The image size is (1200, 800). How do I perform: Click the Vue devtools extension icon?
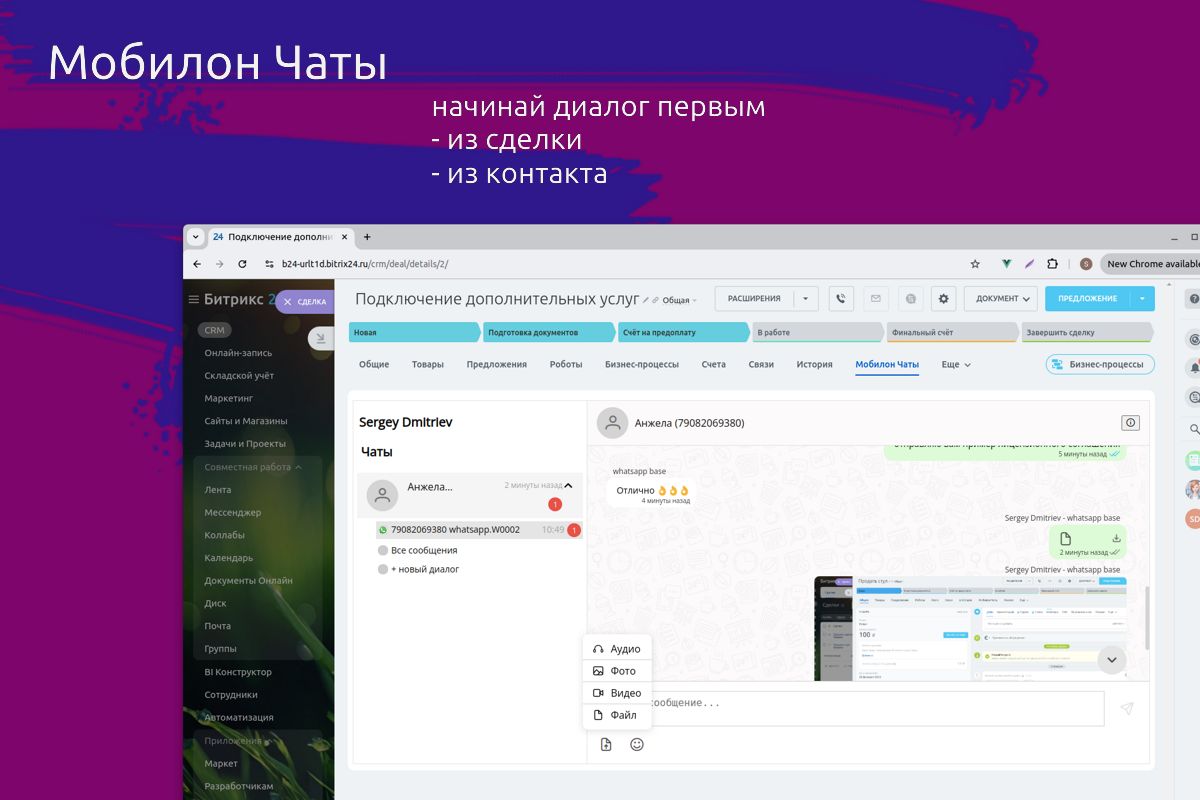pos(1007,264)
